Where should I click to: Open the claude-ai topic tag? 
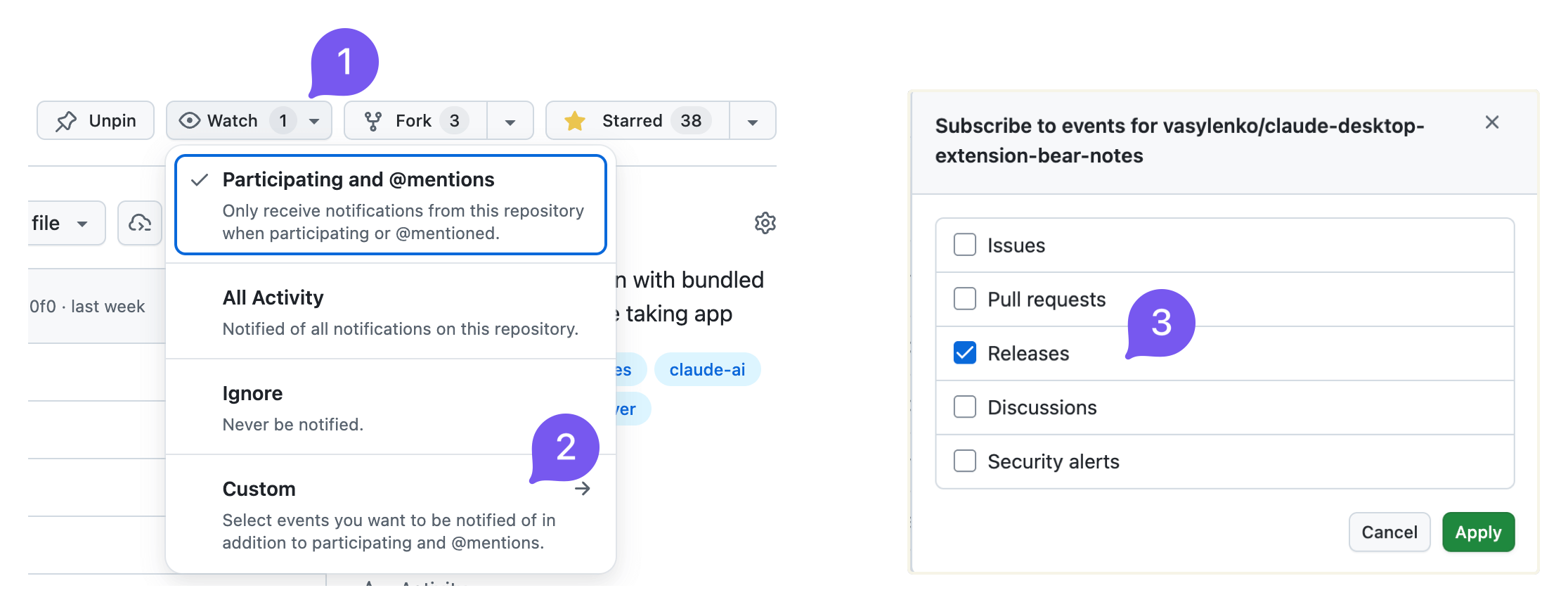[707, 370]
